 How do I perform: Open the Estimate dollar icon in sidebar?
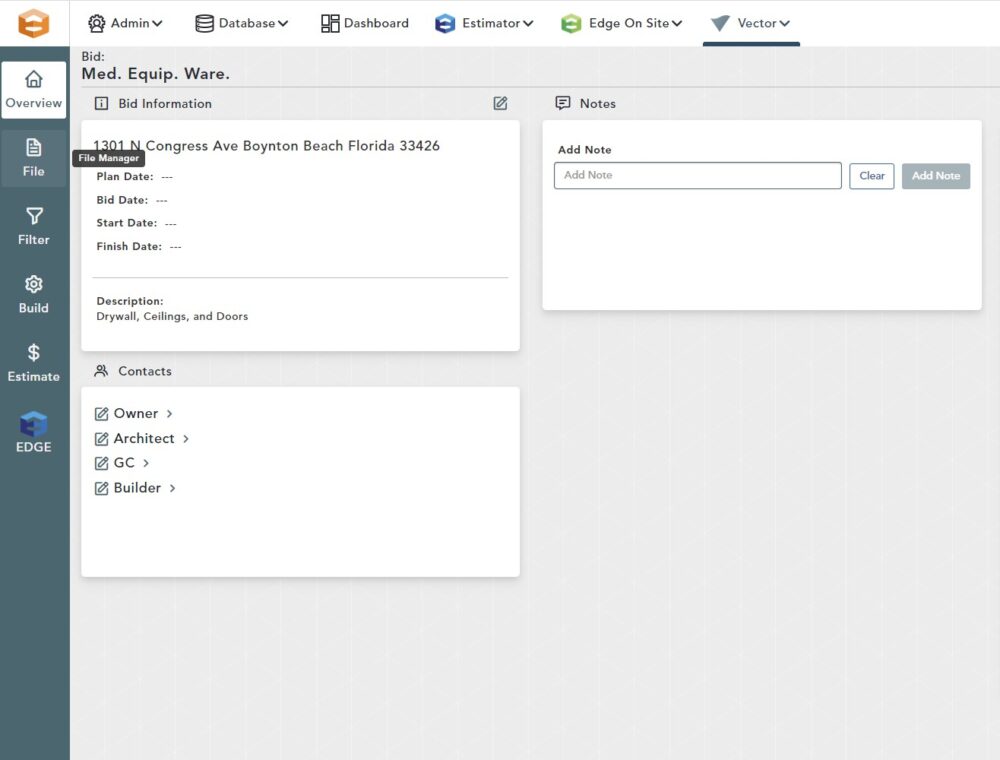(34, 353)
